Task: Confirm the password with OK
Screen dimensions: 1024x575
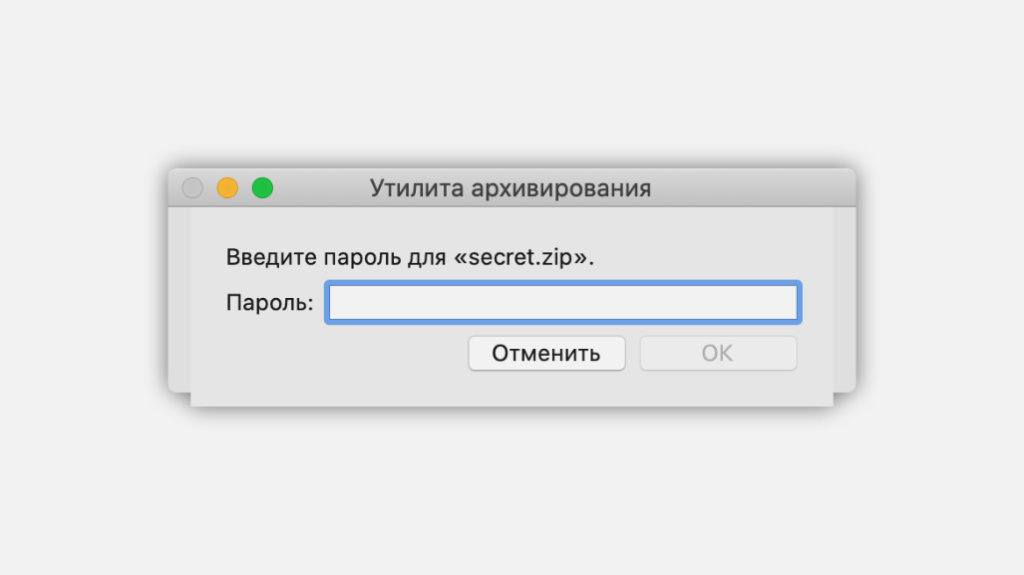Action: pyautogui.click(x=718, y=353)
